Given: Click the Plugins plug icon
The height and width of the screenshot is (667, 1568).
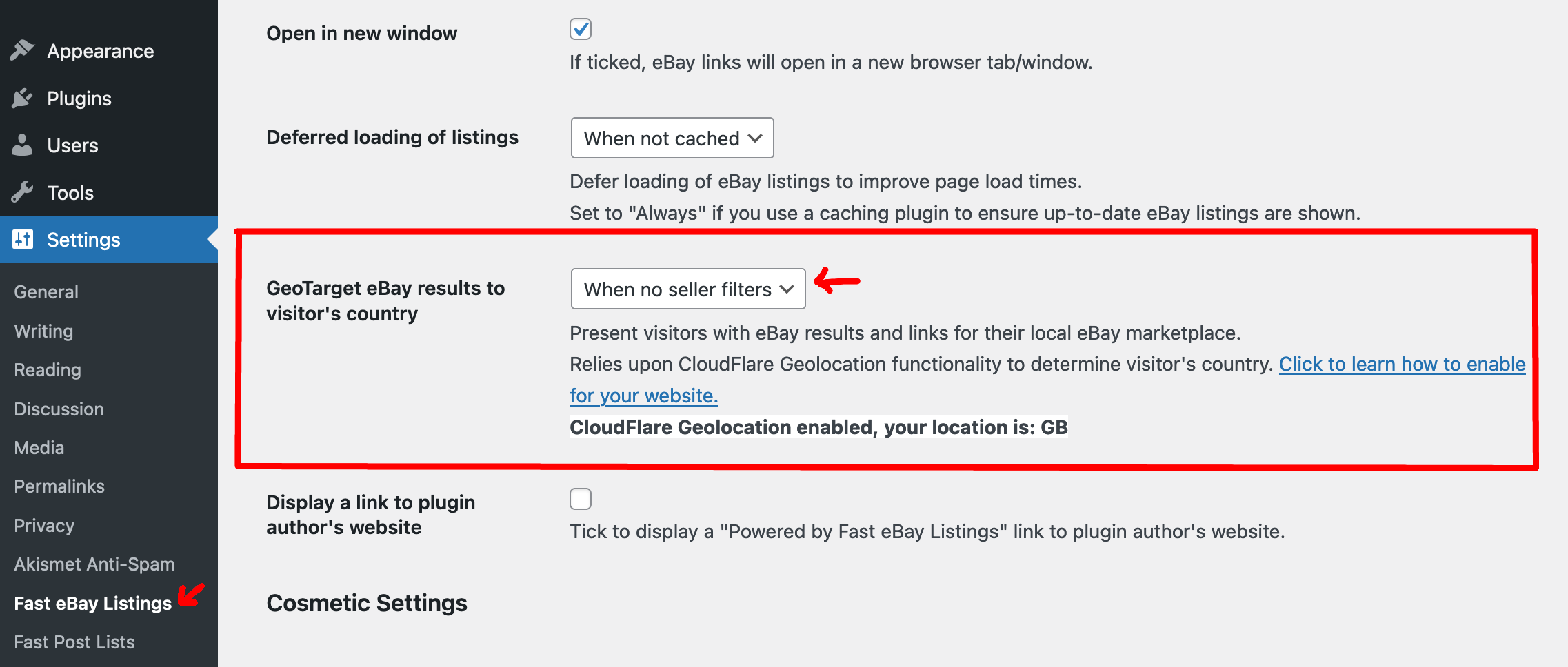Looking at the screenshot, I should pyautogui.click(x=22, y=98).
